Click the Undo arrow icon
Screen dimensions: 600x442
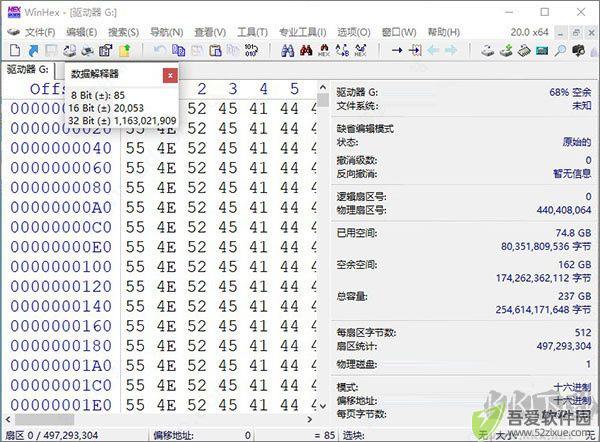[159, 50]
